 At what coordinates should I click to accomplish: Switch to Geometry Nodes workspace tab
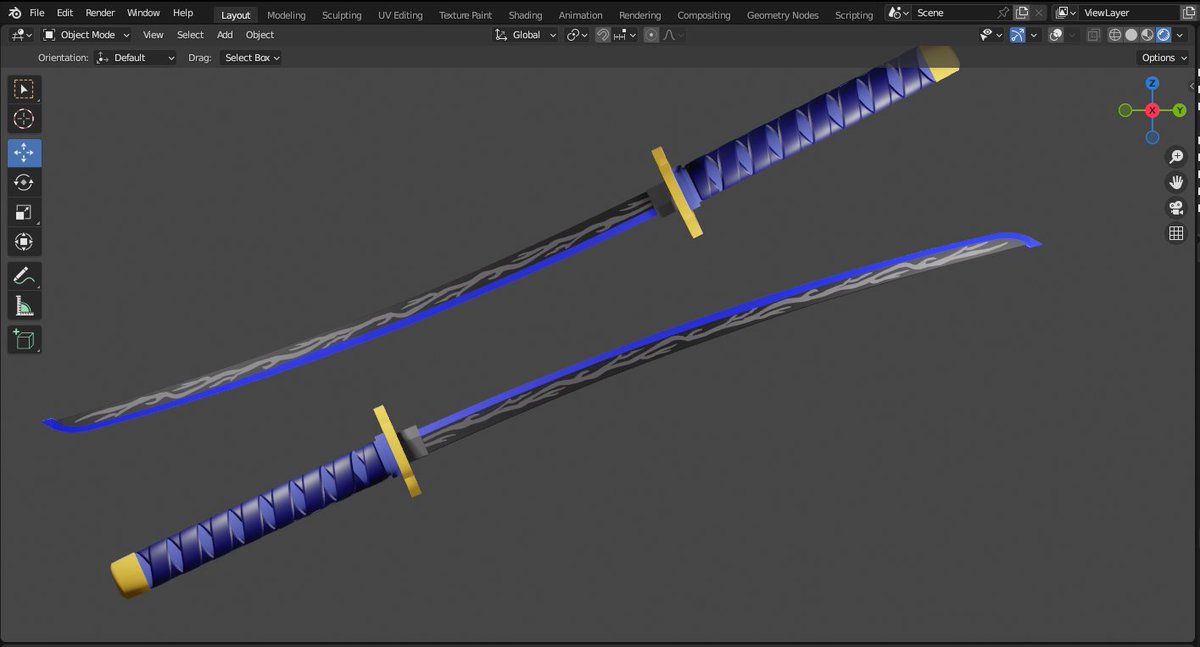pyautogui.click(x=782, y=15)
